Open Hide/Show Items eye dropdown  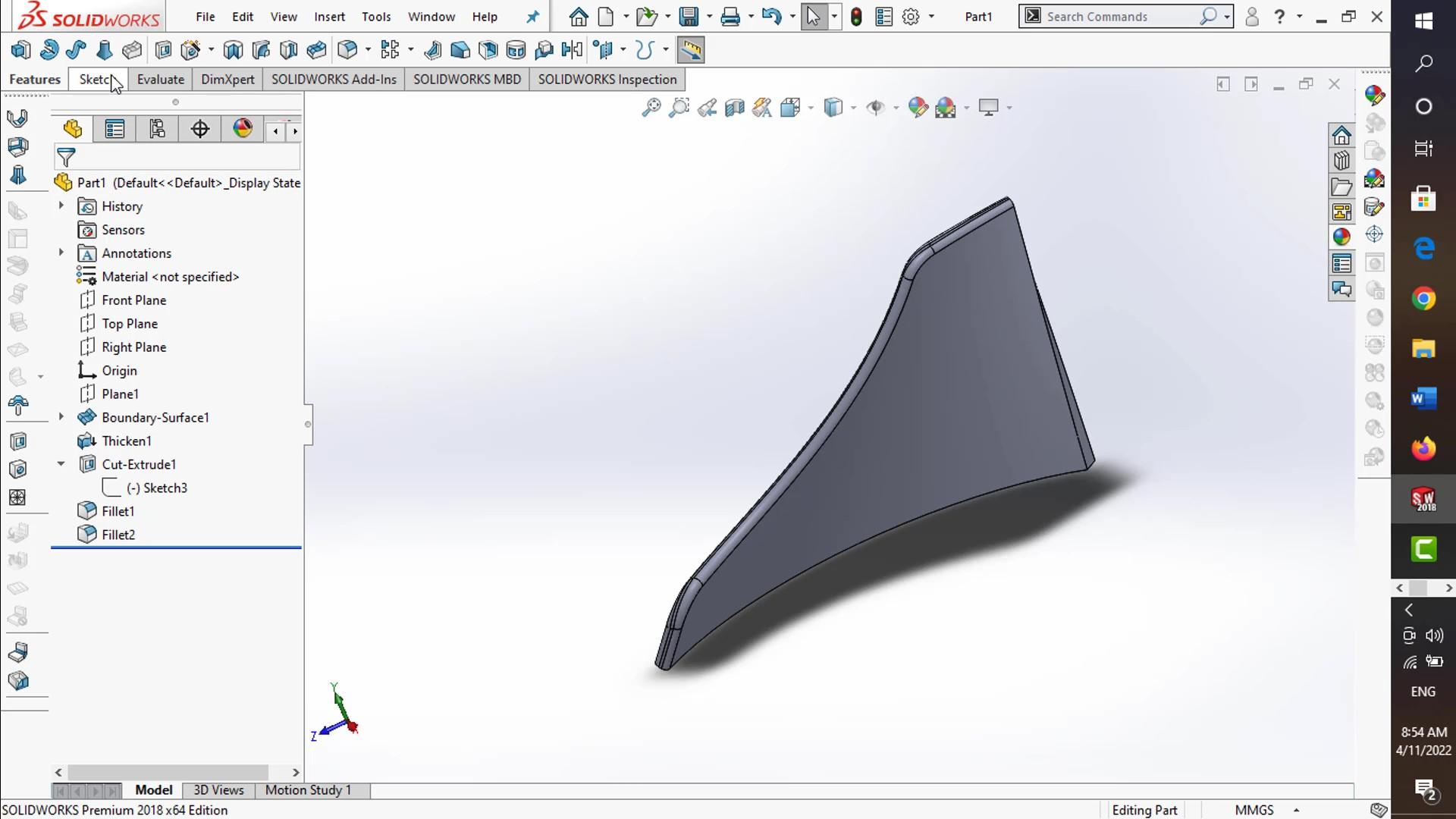[896, 108]
